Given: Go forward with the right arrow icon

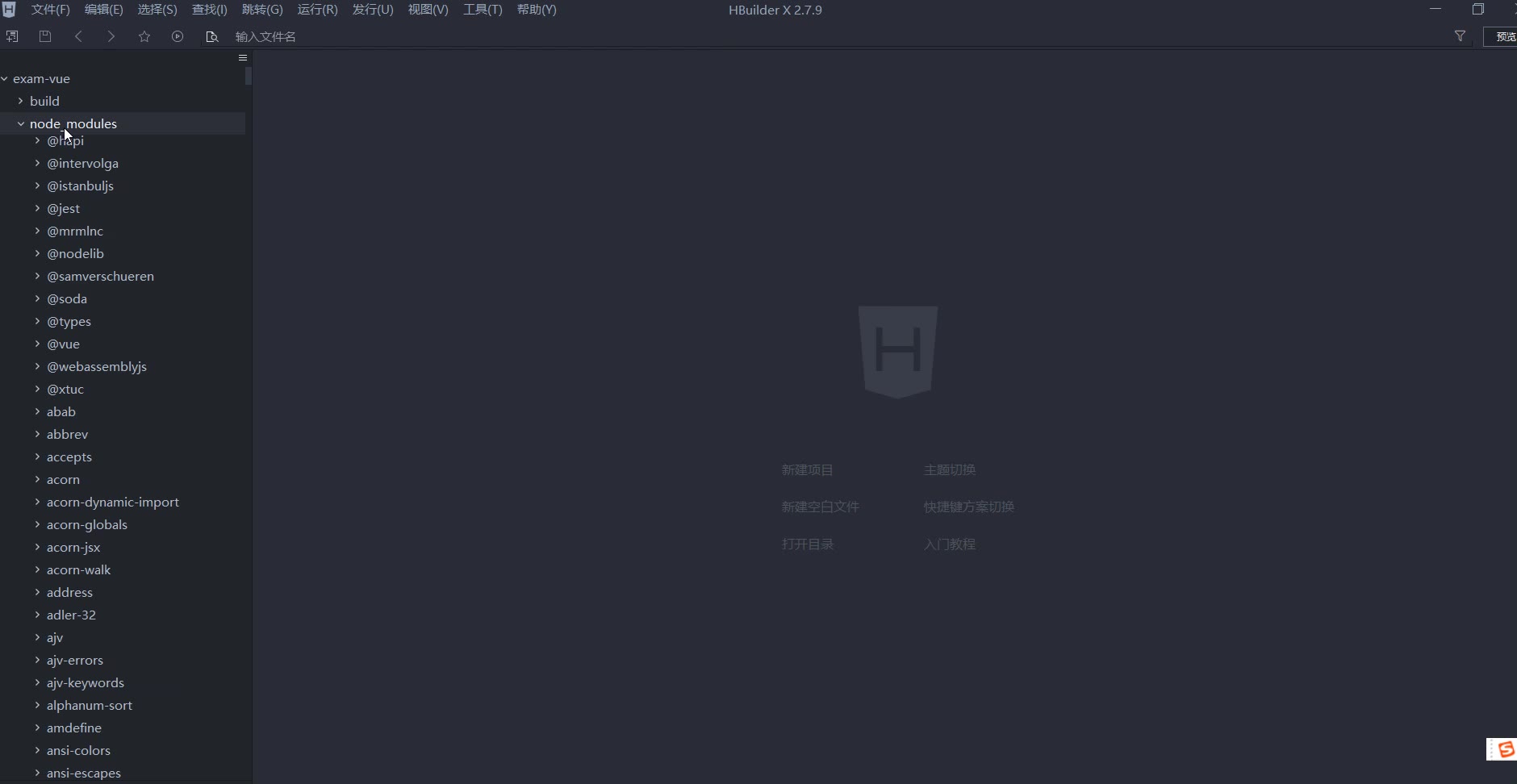Looking at the screenshot, I should [x=111, y=36].
